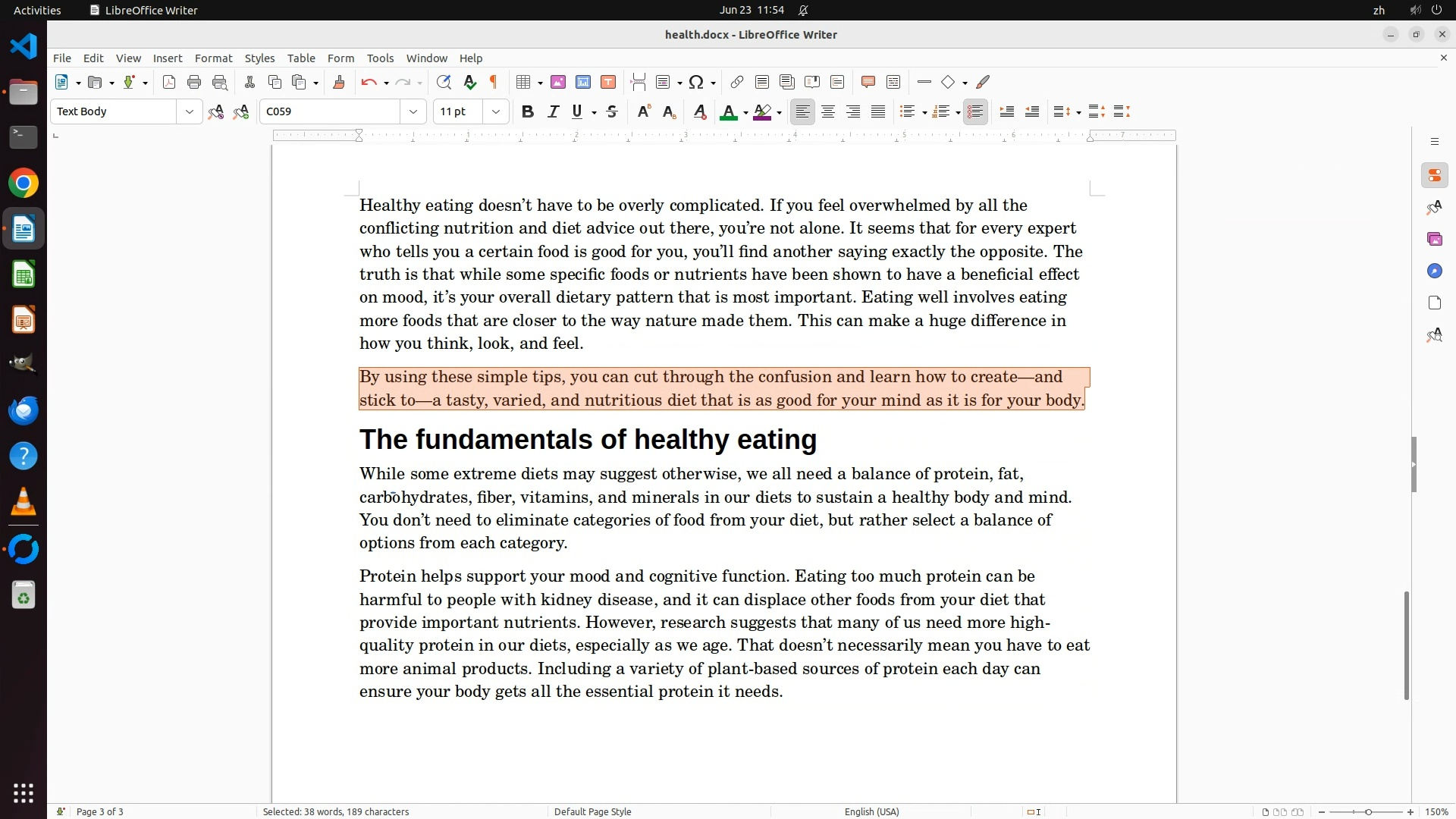
Task: Click the English (USA) language in the status bar
Action: [x=871, y=811]
